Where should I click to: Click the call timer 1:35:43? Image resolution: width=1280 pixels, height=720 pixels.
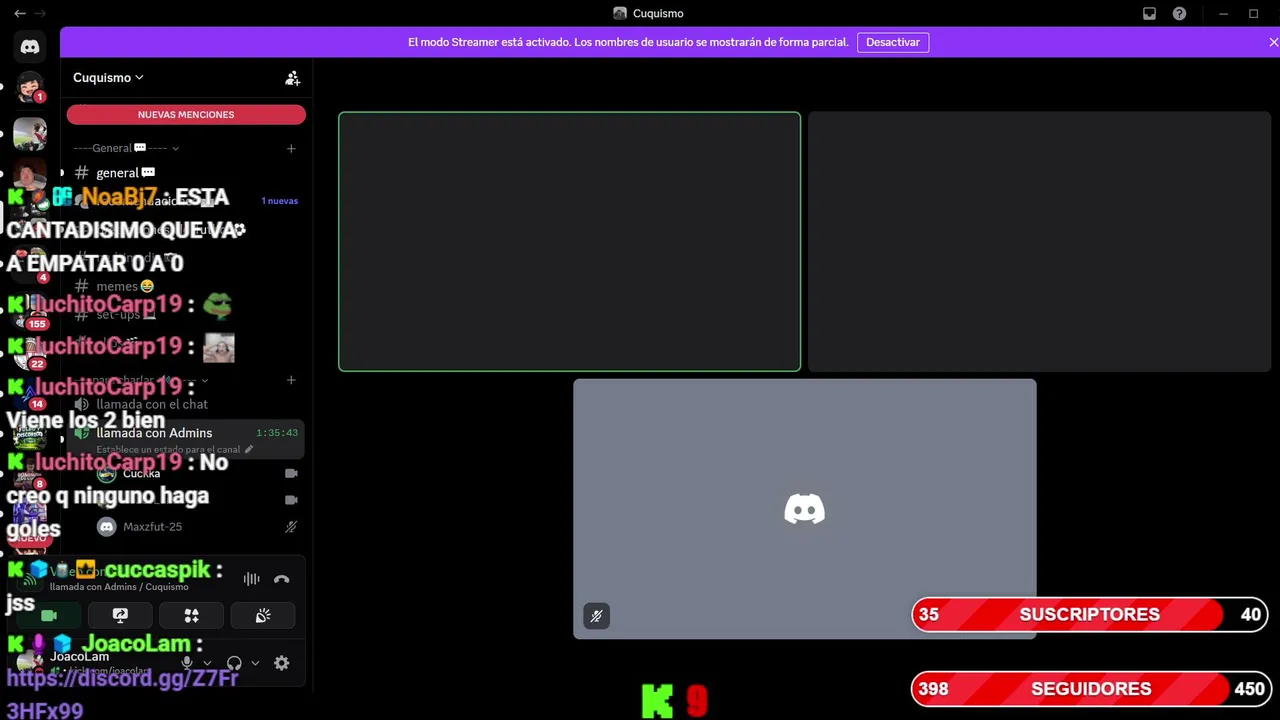(277, 433)
